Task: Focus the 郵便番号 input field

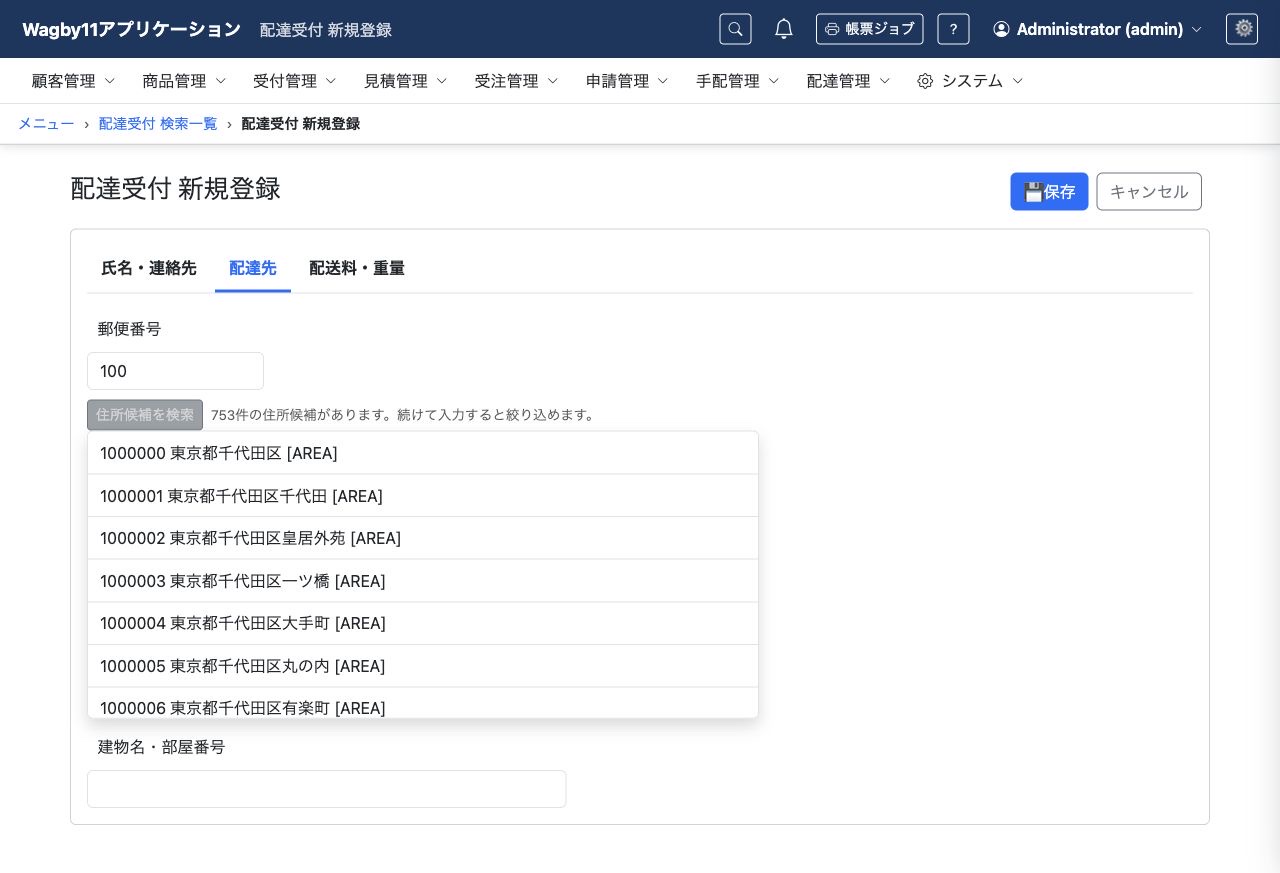Action: 175,371
